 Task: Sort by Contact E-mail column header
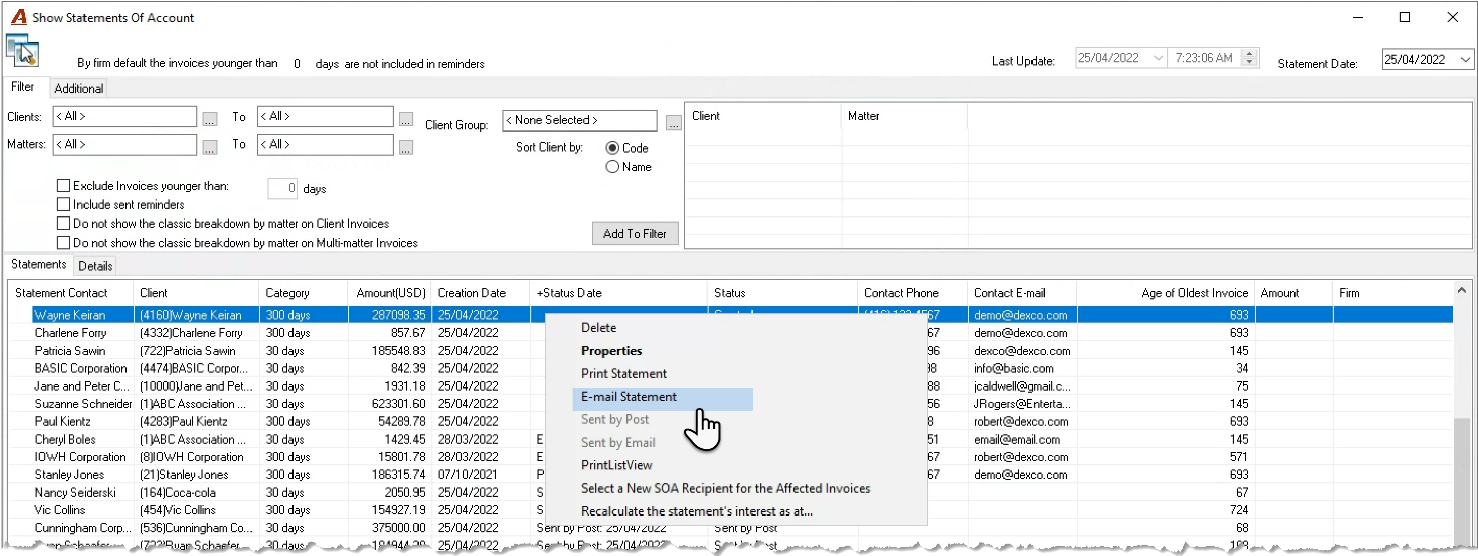[x=1022, y=293]
